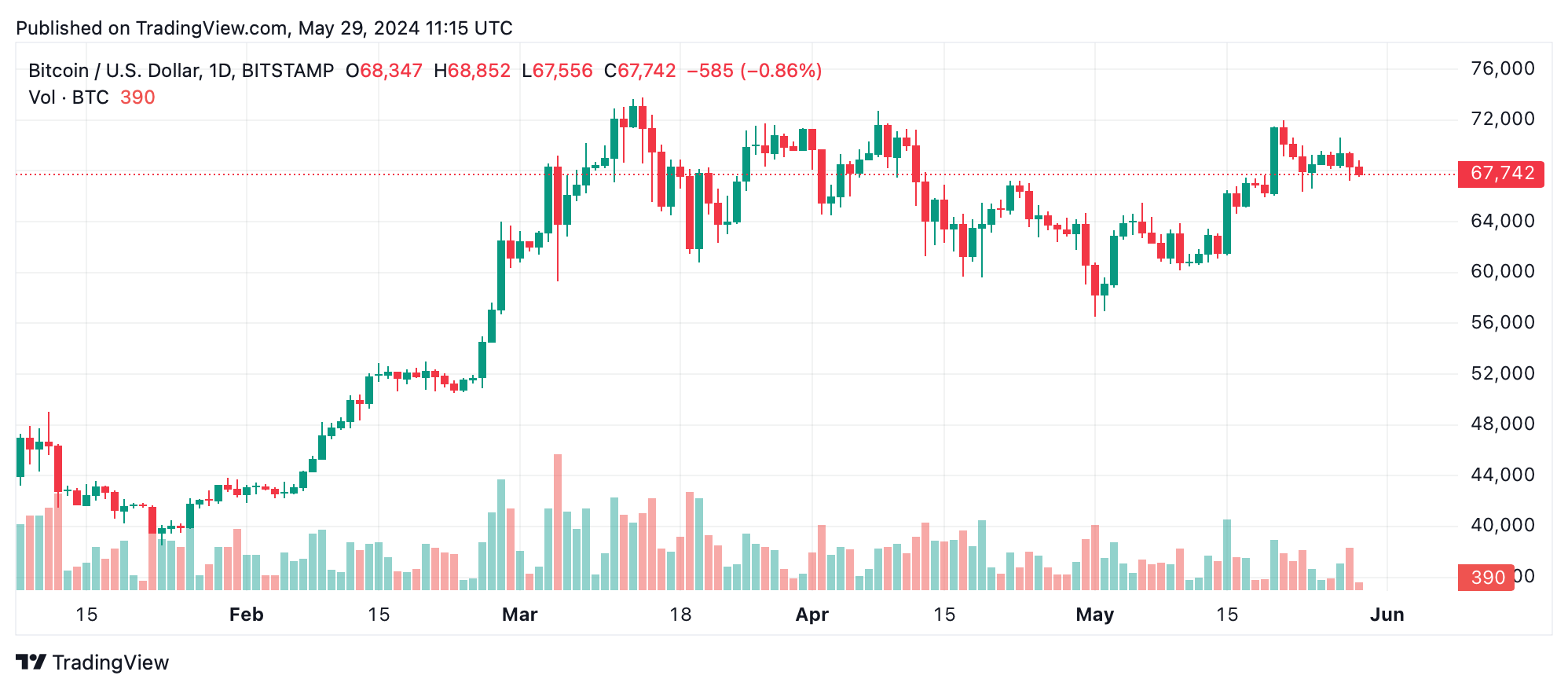Click the Published on TradingView.com header text

point(264,28)
